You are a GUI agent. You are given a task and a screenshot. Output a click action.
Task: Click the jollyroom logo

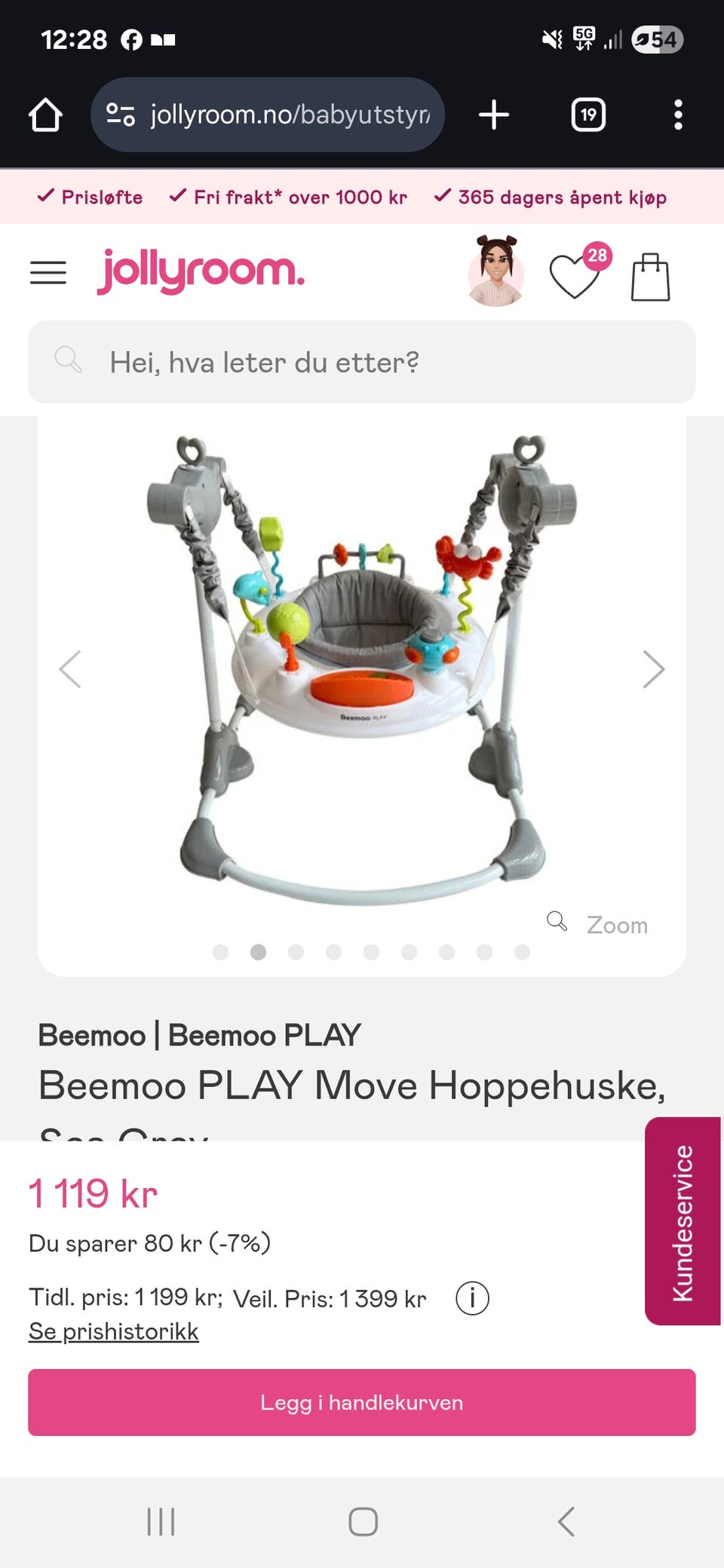click(201, 271)
